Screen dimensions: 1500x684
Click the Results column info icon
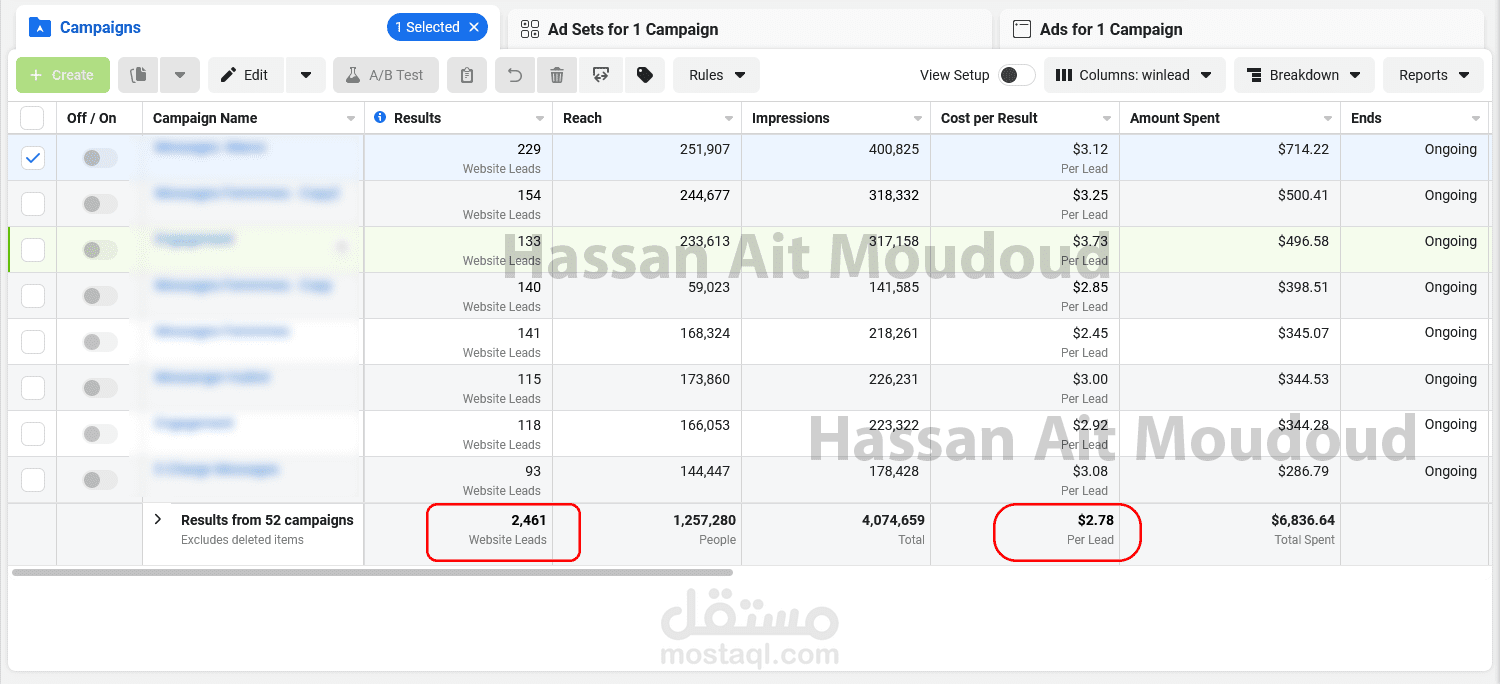[x=380, y=117]
